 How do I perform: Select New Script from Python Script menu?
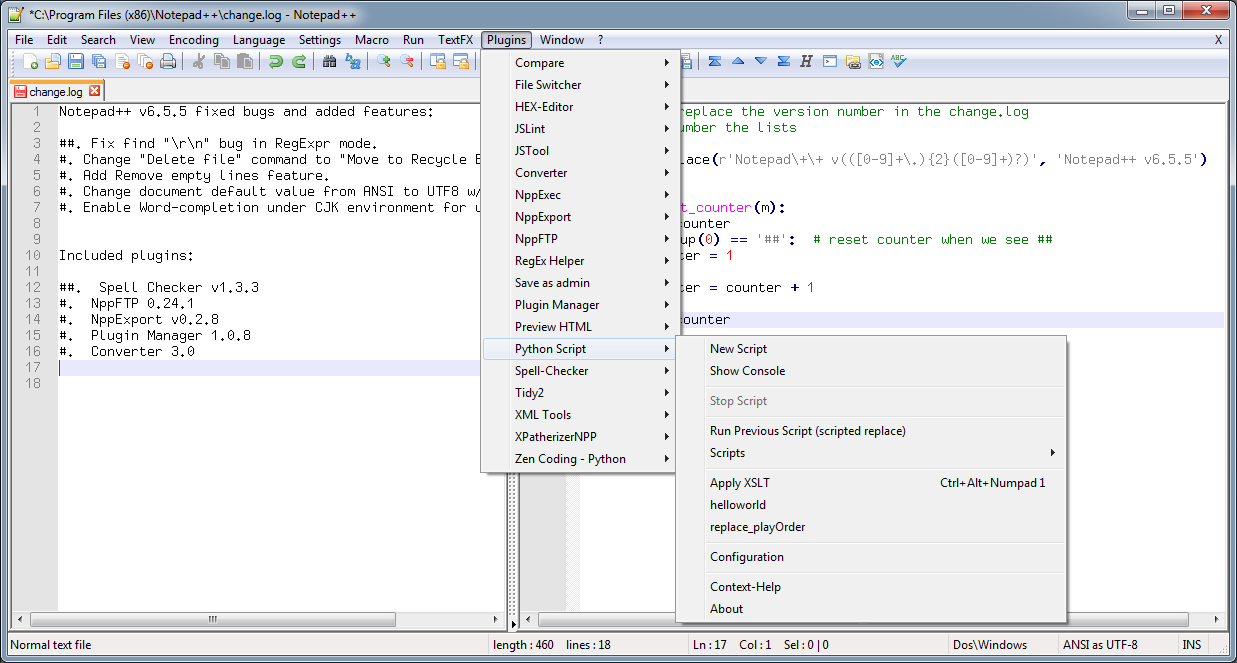[x=738, y=349]
